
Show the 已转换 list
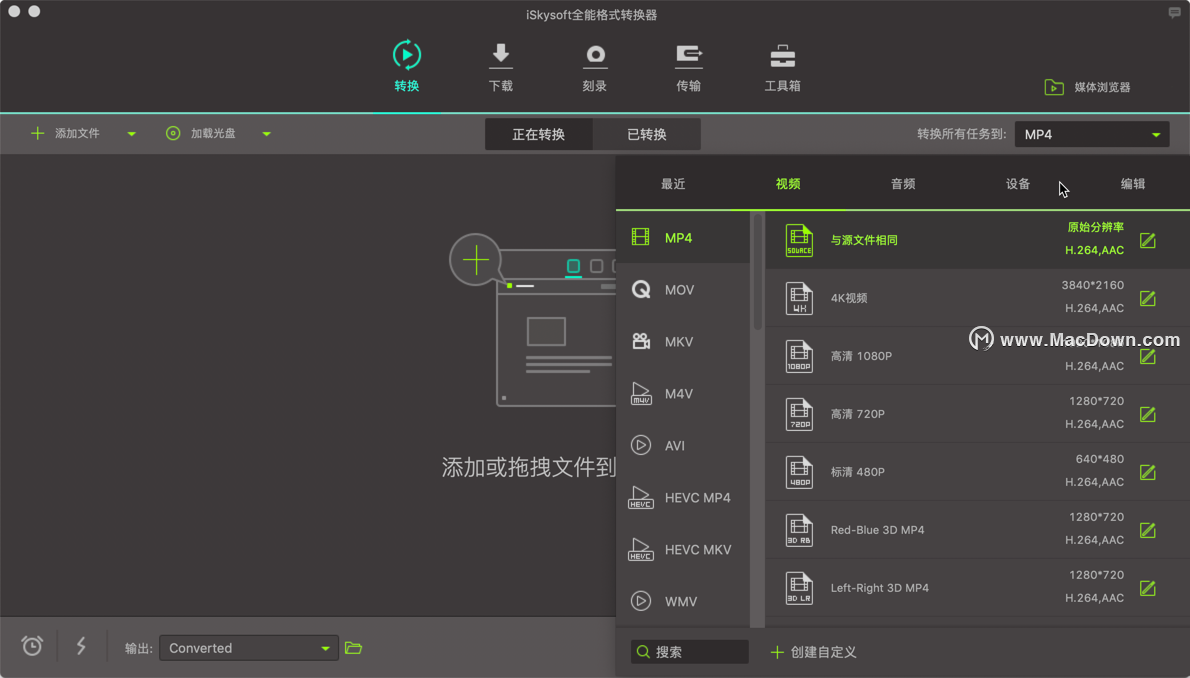(647, 134)
